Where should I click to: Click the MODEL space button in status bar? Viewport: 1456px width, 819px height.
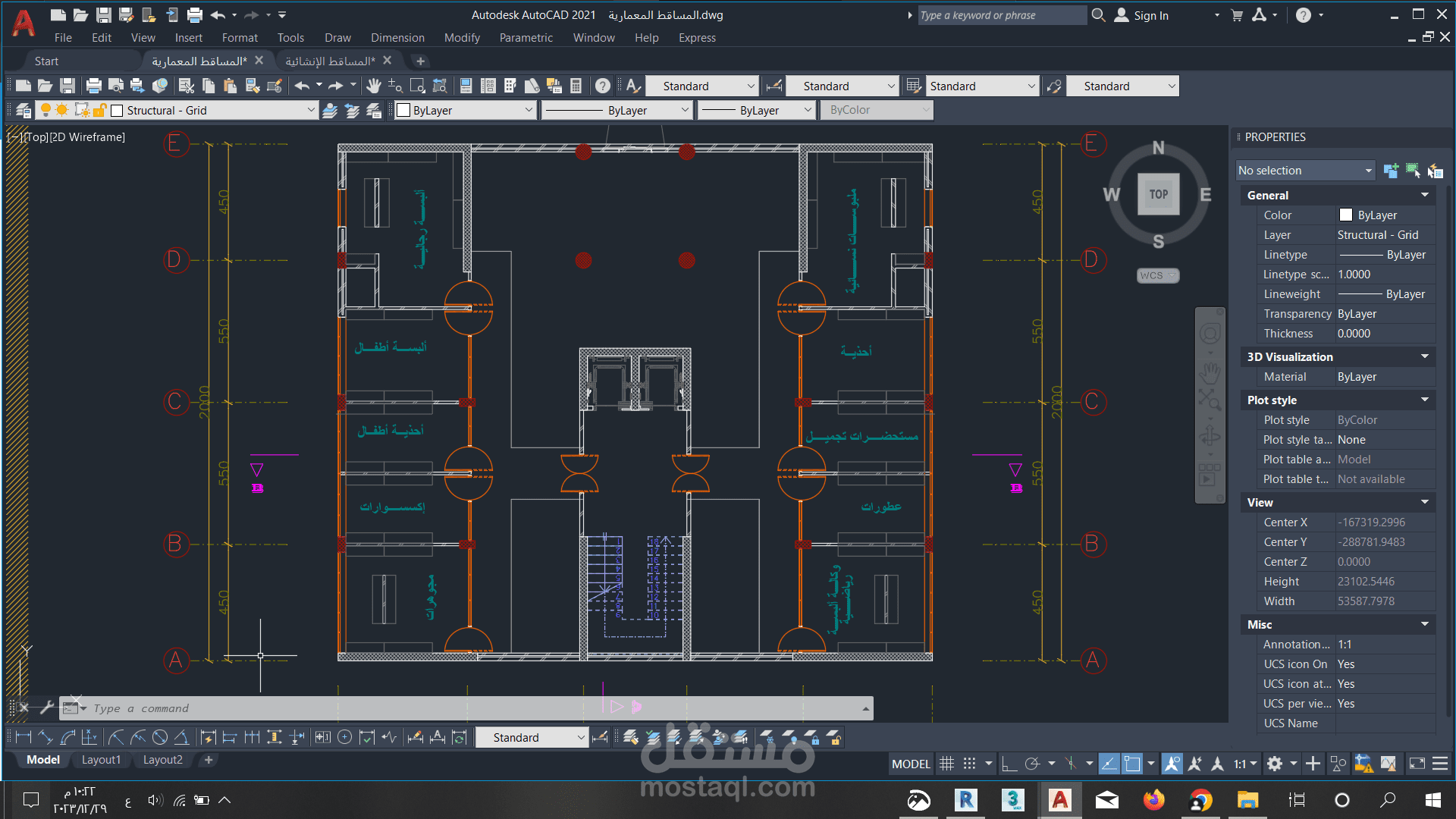coord(911,764)
